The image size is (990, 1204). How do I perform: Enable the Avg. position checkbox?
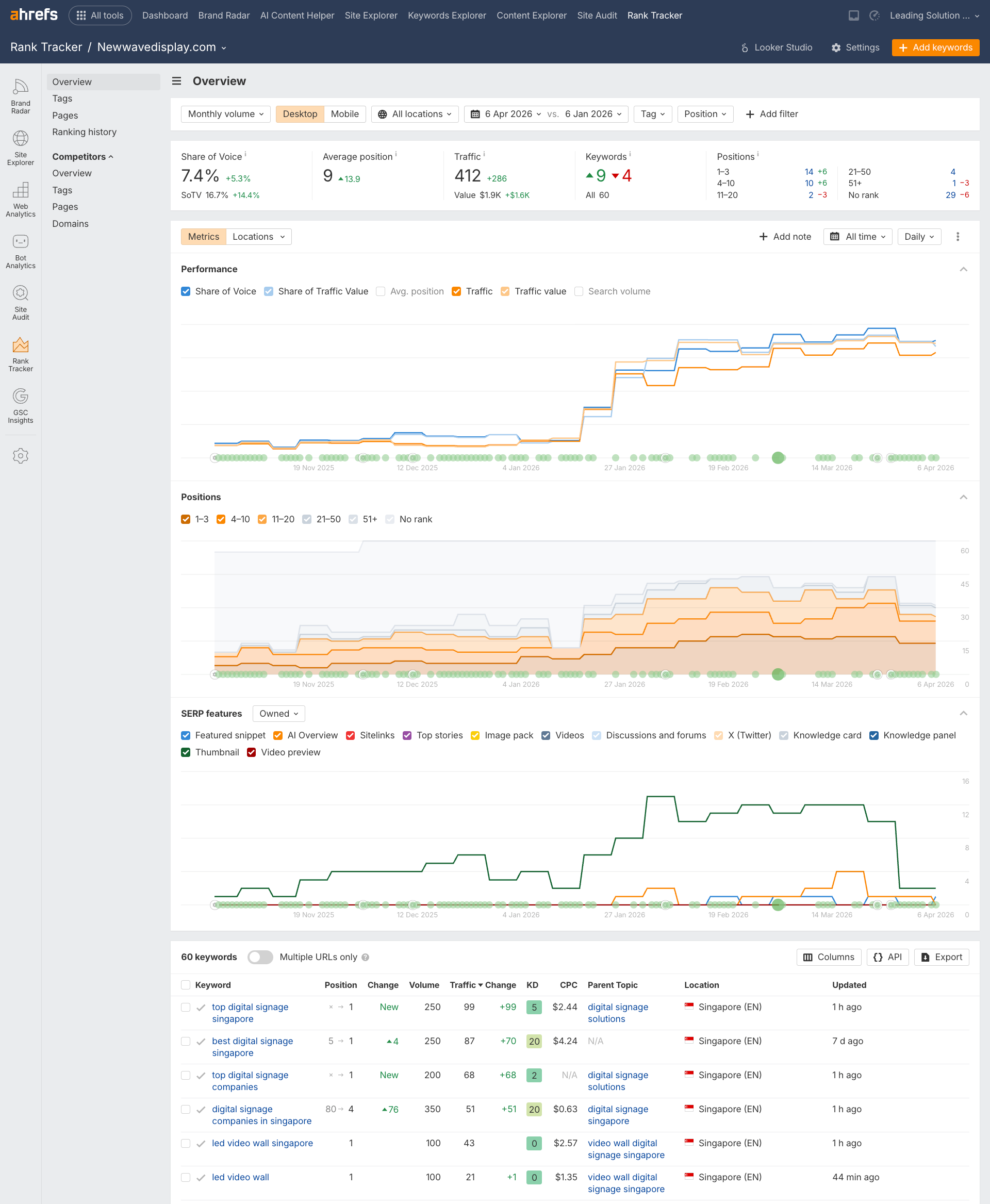pyautogui.click(x=381, y=291)
